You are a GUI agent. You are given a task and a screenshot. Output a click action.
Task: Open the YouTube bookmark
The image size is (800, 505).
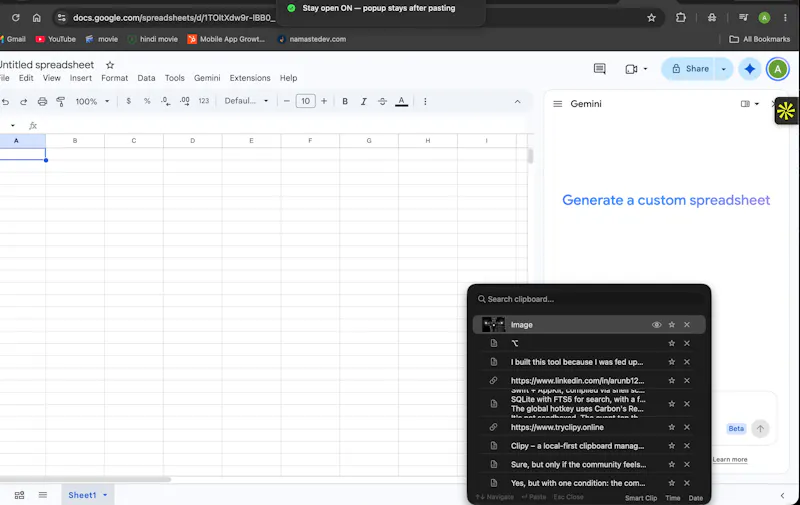pos(56,39)
